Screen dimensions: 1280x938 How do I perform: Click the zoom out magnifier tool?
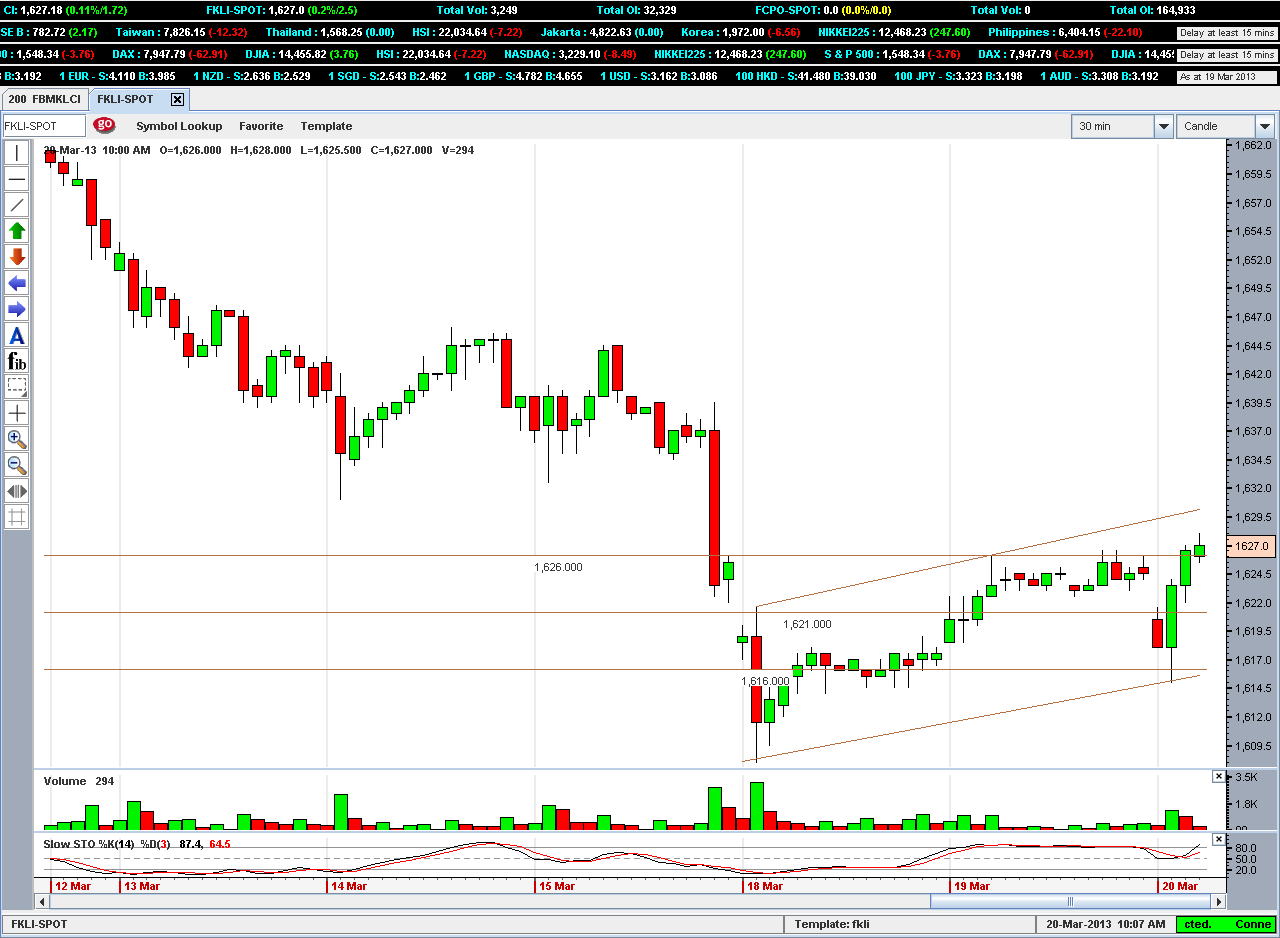point(17,465)
